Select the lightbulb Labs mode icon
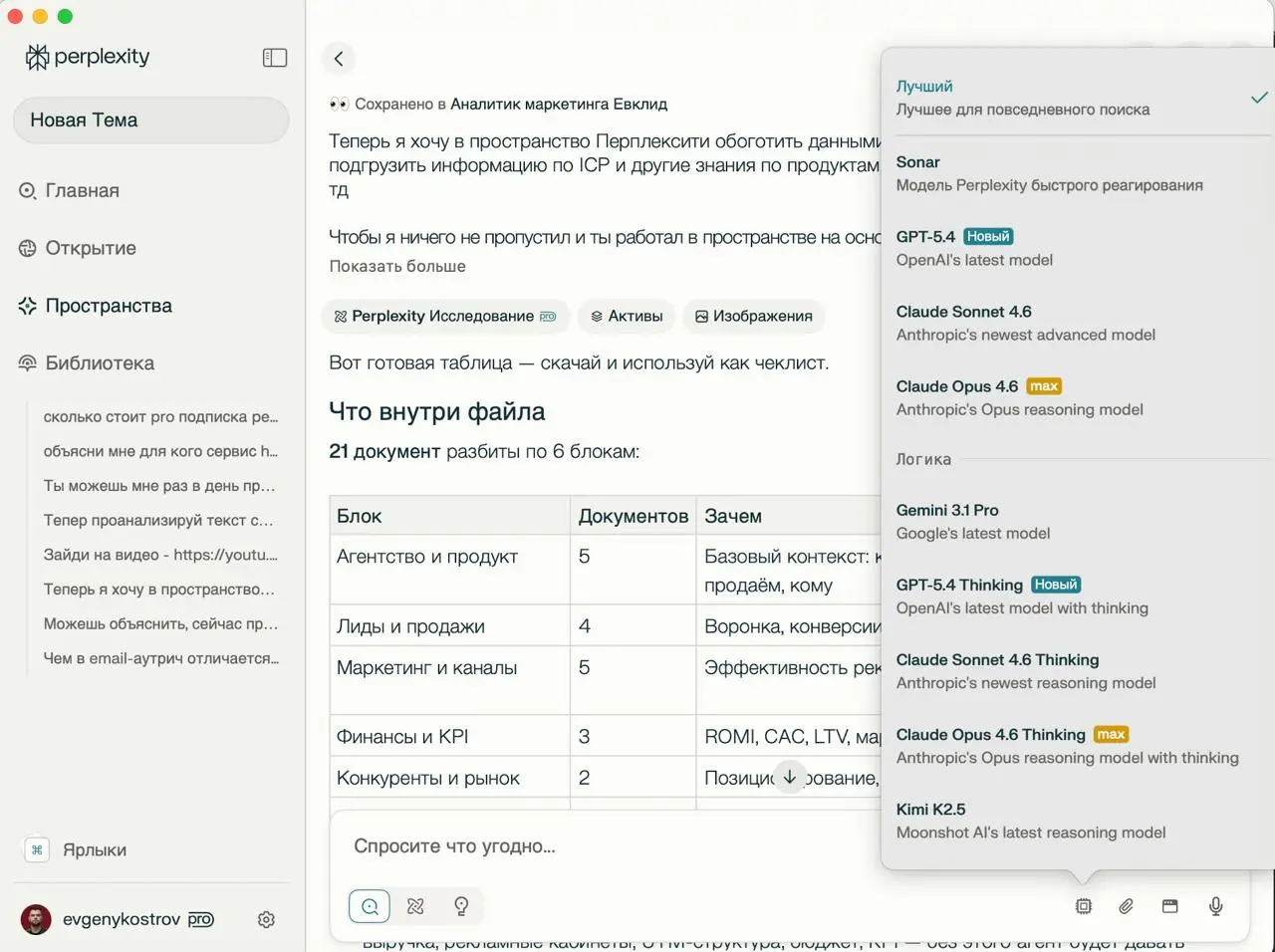Image resolution: width=1275 pixels, height=952 pixels. (461, 906)
